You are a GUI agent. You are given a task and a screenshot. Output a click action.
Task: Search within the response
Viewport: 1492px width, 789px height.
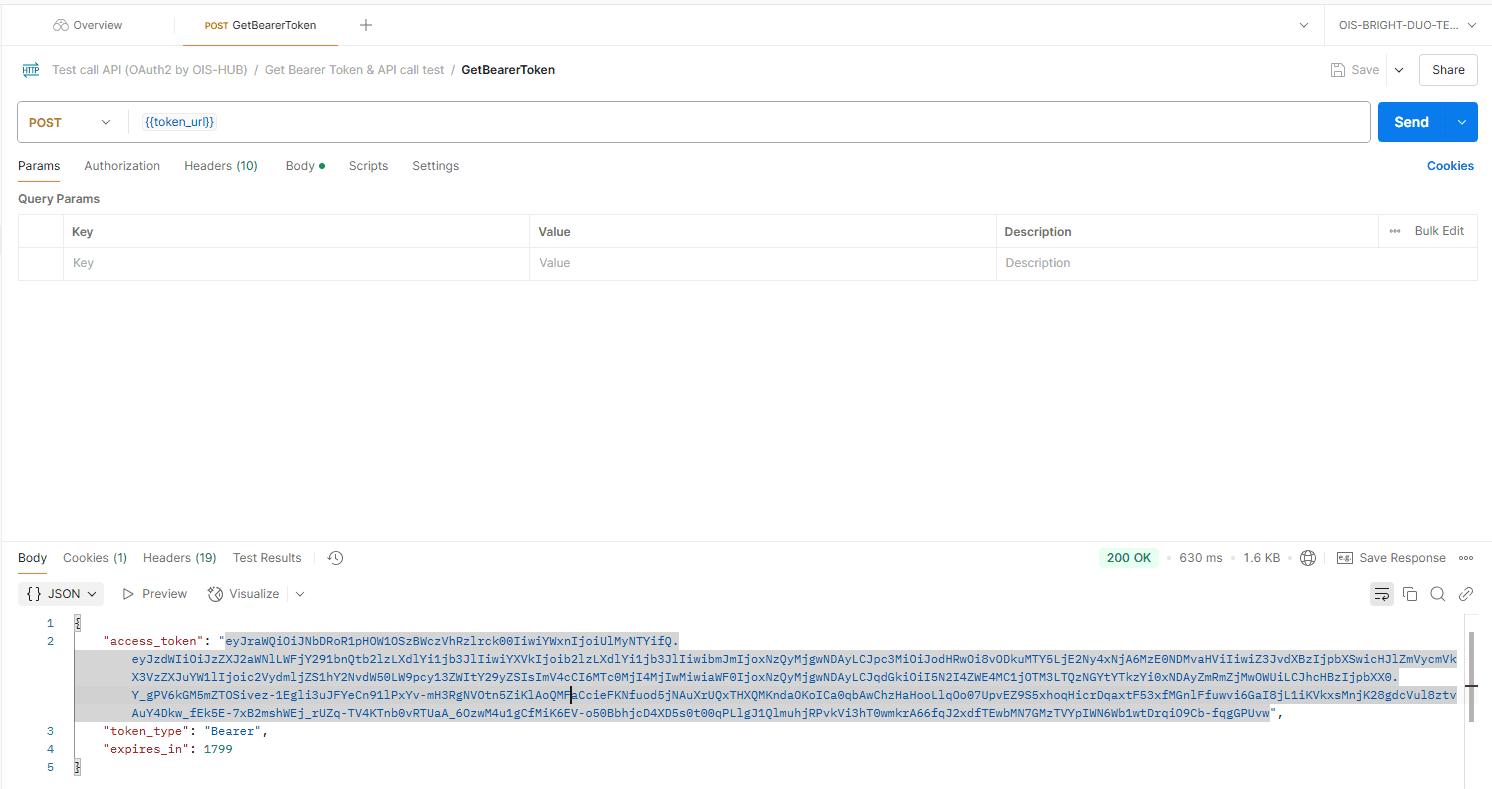coord(1438,594)
